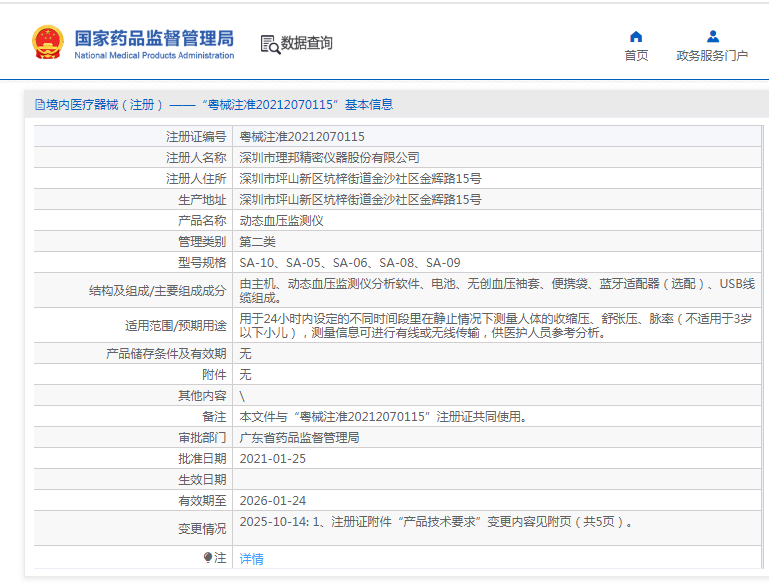Screen dimensions: 769x585
Task: Click product name 动态血压监测仪
Action: 281,221
